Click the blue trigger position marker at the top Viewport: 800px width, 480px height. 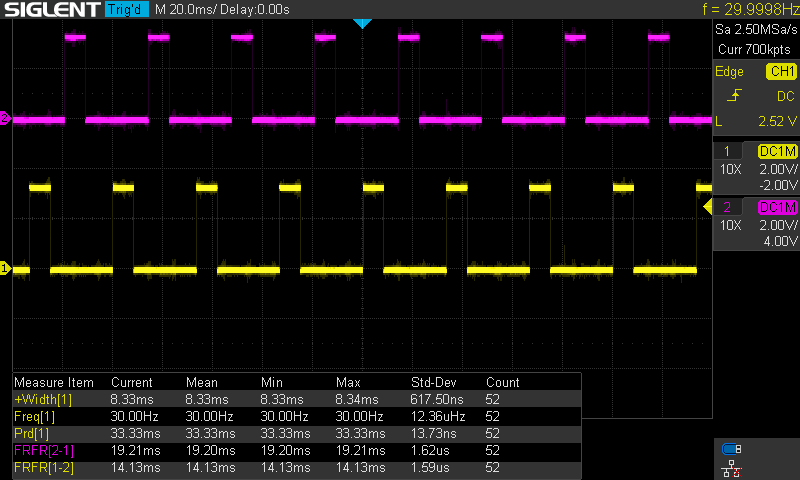362,23
